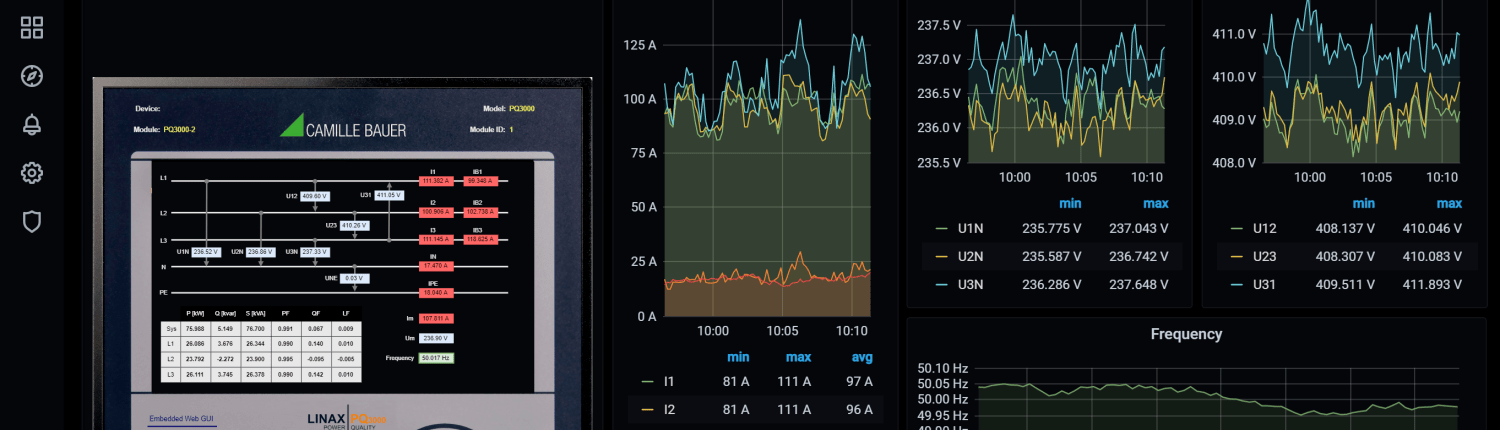Viewport: 1500px width, 430px height.
Task: Open Configuration via the gear icon
Action: tap(32, 173)
